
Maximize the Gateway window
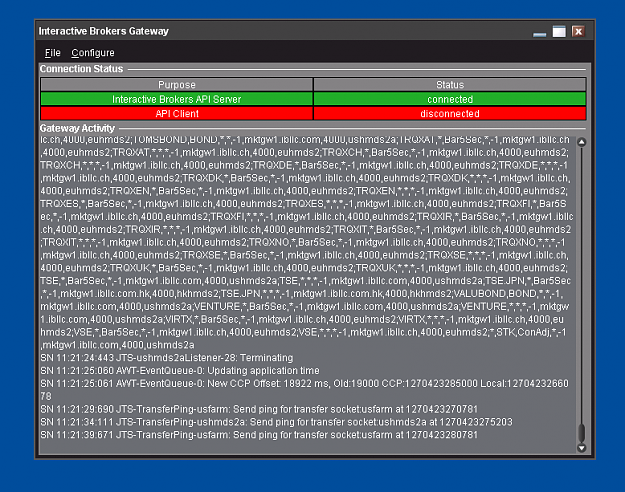(x=559, y=31)
